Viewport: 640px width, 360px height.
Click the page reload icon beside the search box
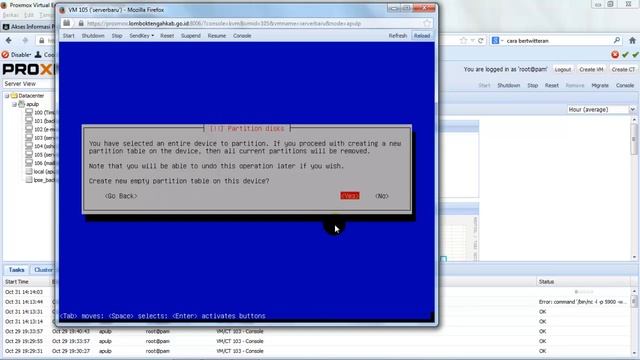(480, 40)
